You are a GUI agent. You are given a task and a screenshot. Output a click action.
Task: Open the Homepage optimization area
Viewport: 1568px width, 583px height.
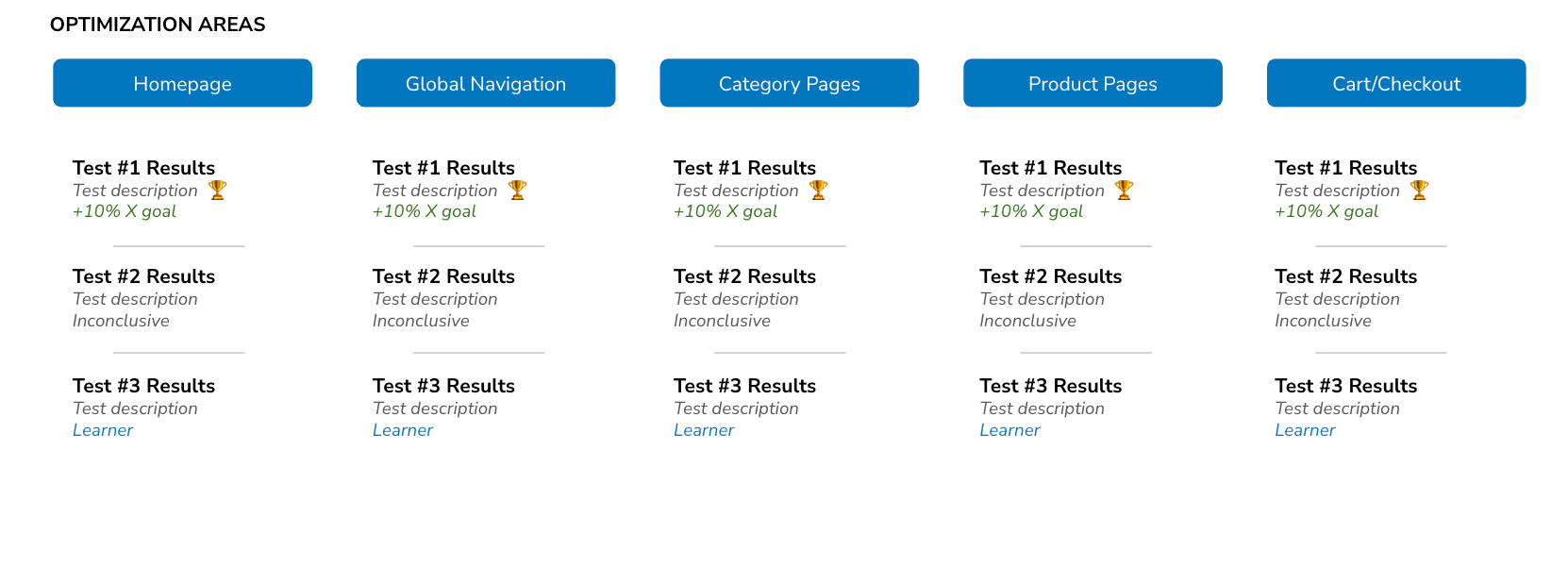pyautogui.click(x=182, y=83)
